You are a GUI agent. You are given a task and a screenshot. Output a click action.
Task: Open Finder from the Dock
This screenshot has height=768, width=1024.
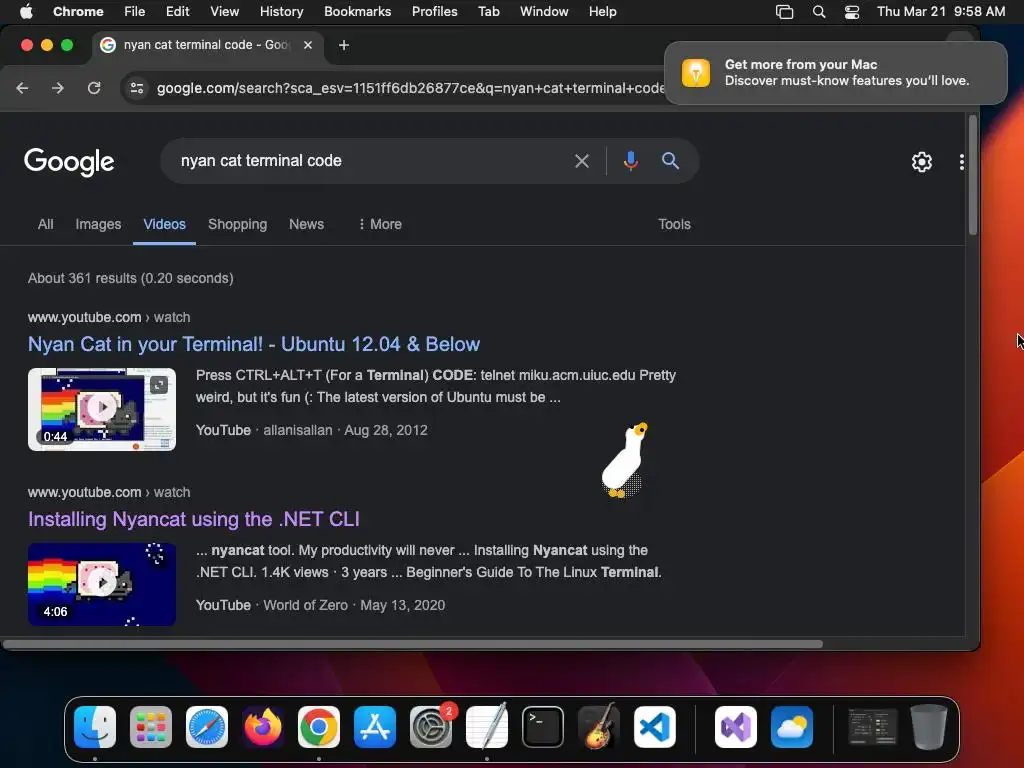(x=95, y=727)
